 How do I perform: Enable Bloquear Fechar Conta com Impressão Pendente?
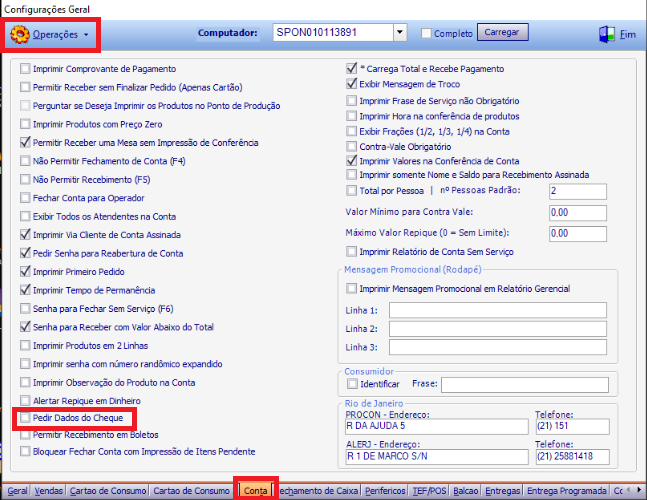[x=25, y=451]
